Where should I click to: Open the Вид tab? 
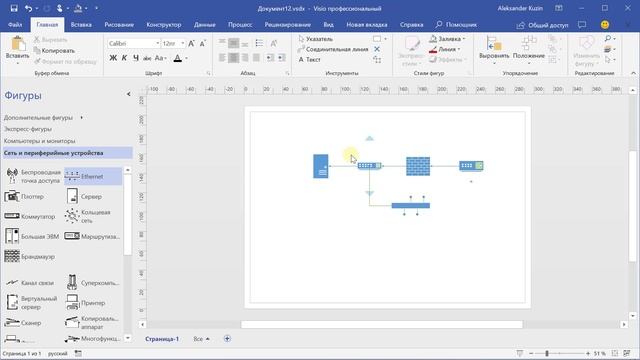[x=329, y=24]
